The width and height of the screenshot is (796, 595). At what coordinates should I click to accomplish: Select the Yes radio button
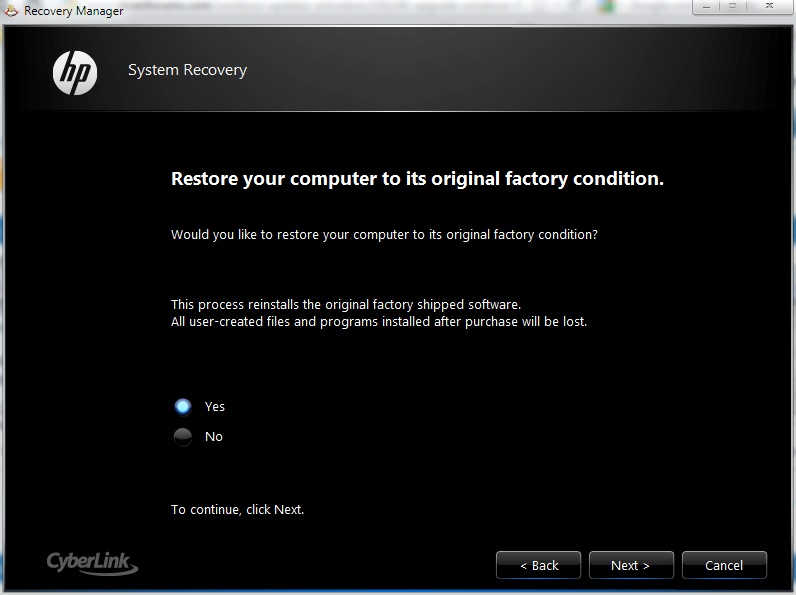coord(183,407)
